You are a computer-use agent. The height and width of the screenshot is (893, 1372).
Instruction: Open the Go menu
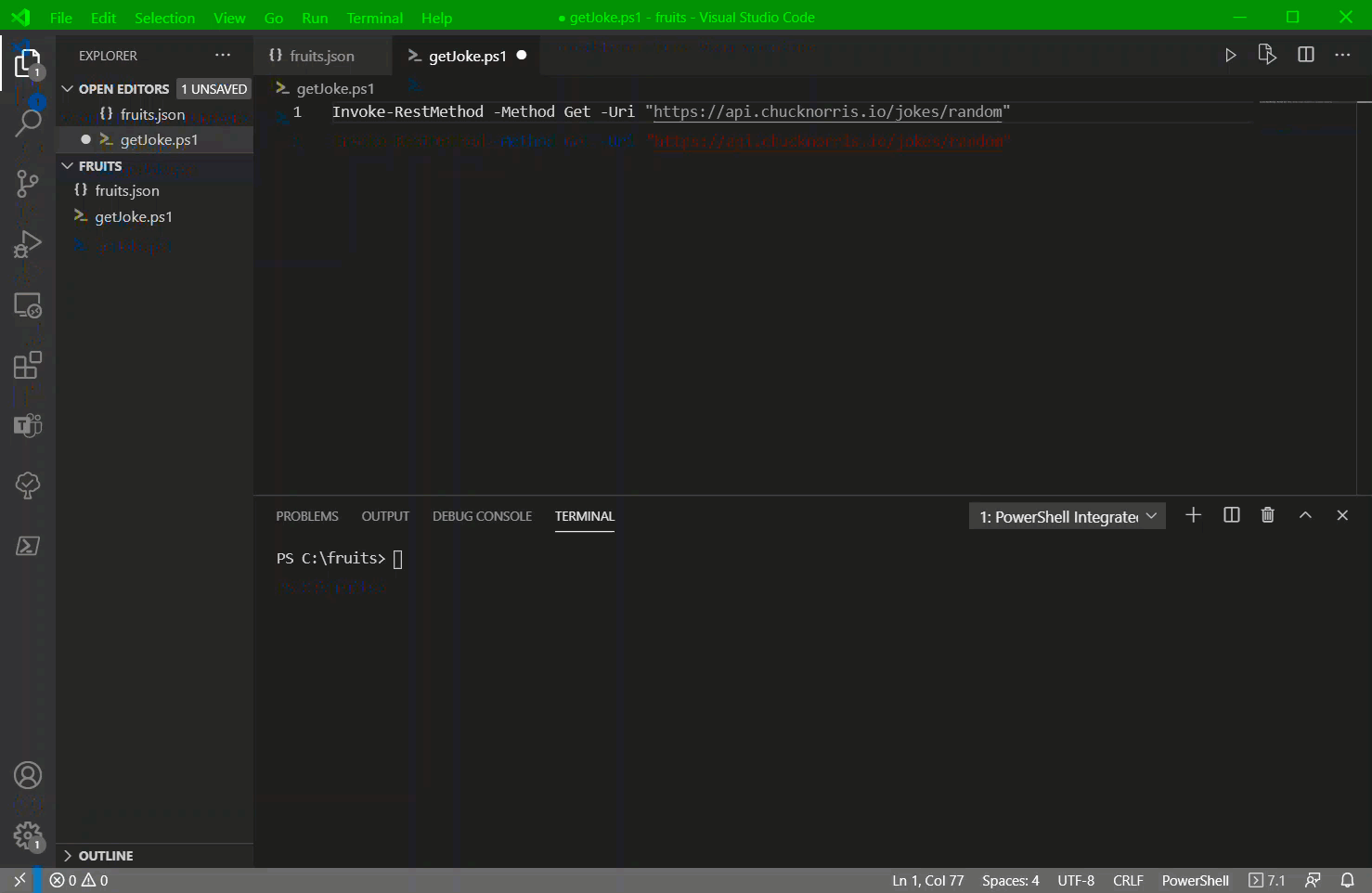[274, 18]
